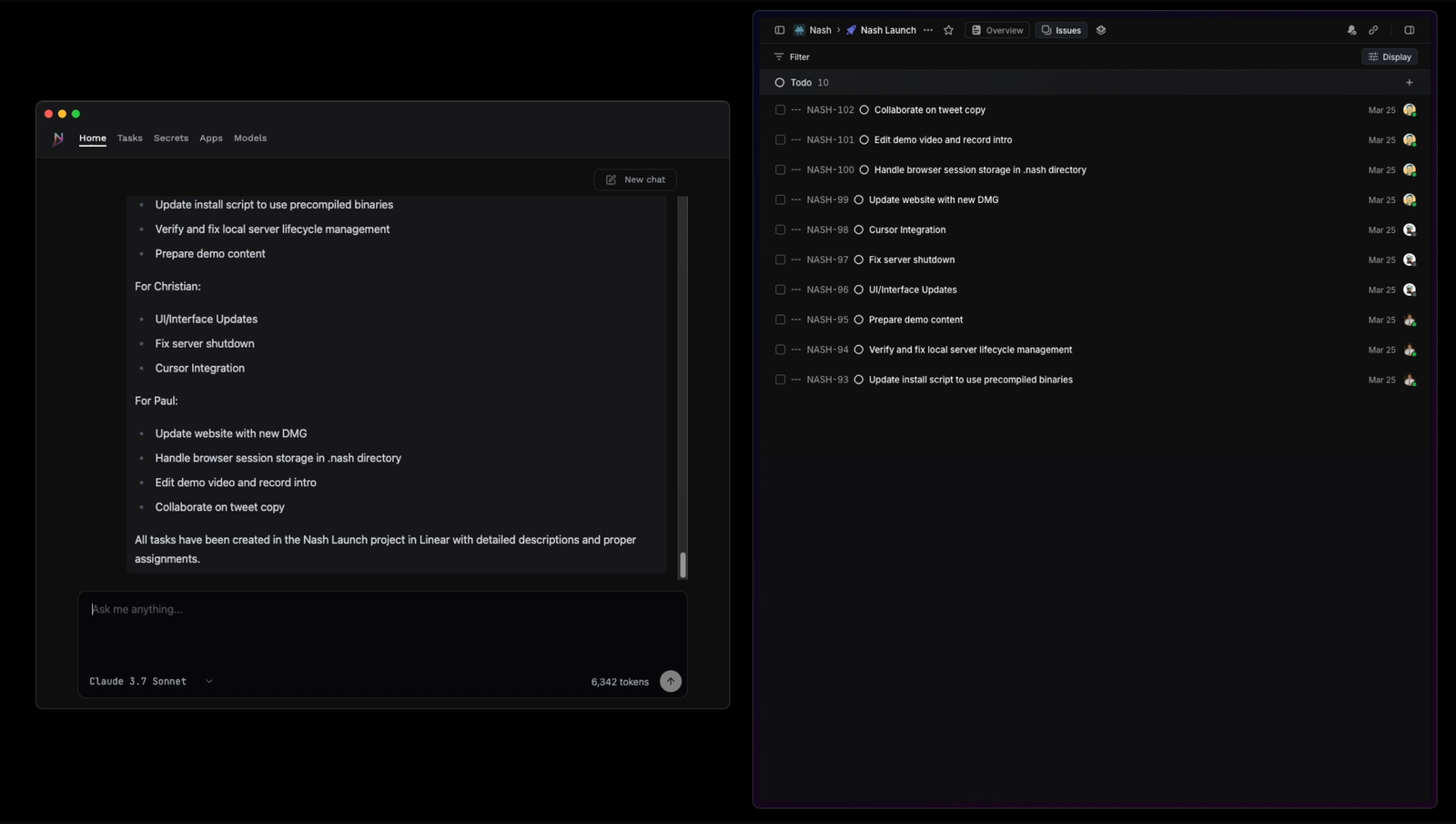Open the right details panel icon

point(1409,30)
